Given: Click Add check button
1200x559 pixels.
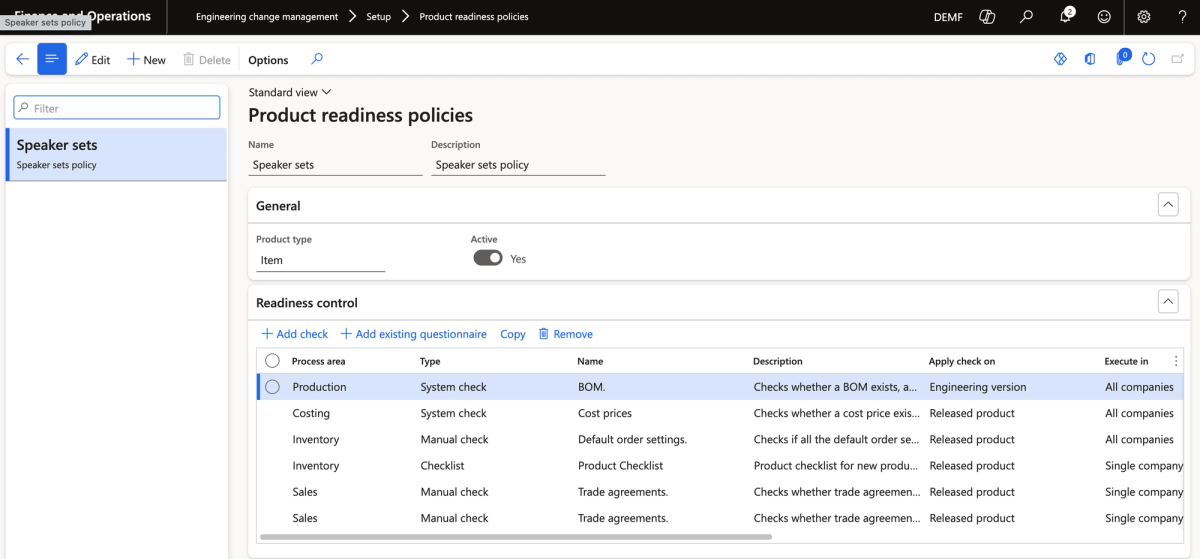Looking at the screenshot, I should click(x=294, y=334).
